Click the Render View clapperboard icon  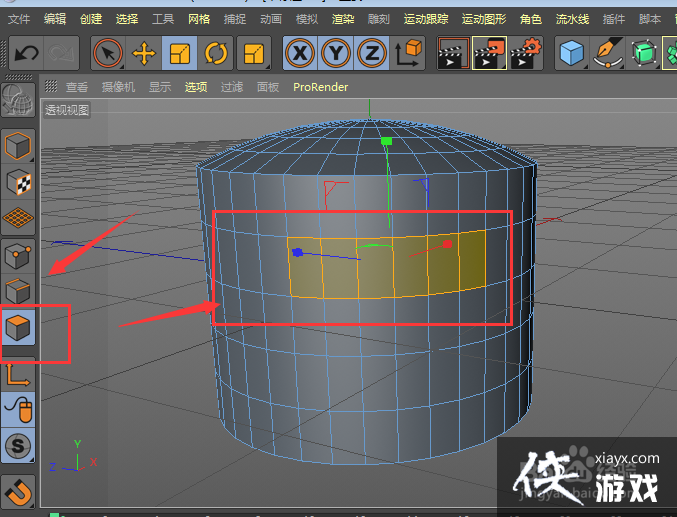(x=453, y=53)
